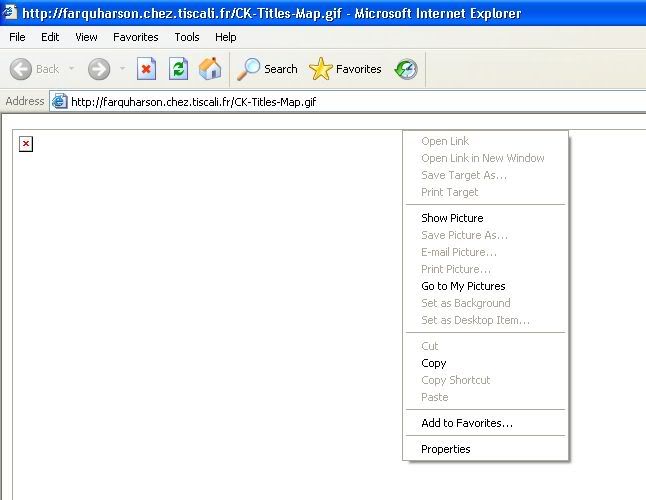This screenshot has height=500, width=646.
Task: Click the page icon in the address bar
Action: 59,101
